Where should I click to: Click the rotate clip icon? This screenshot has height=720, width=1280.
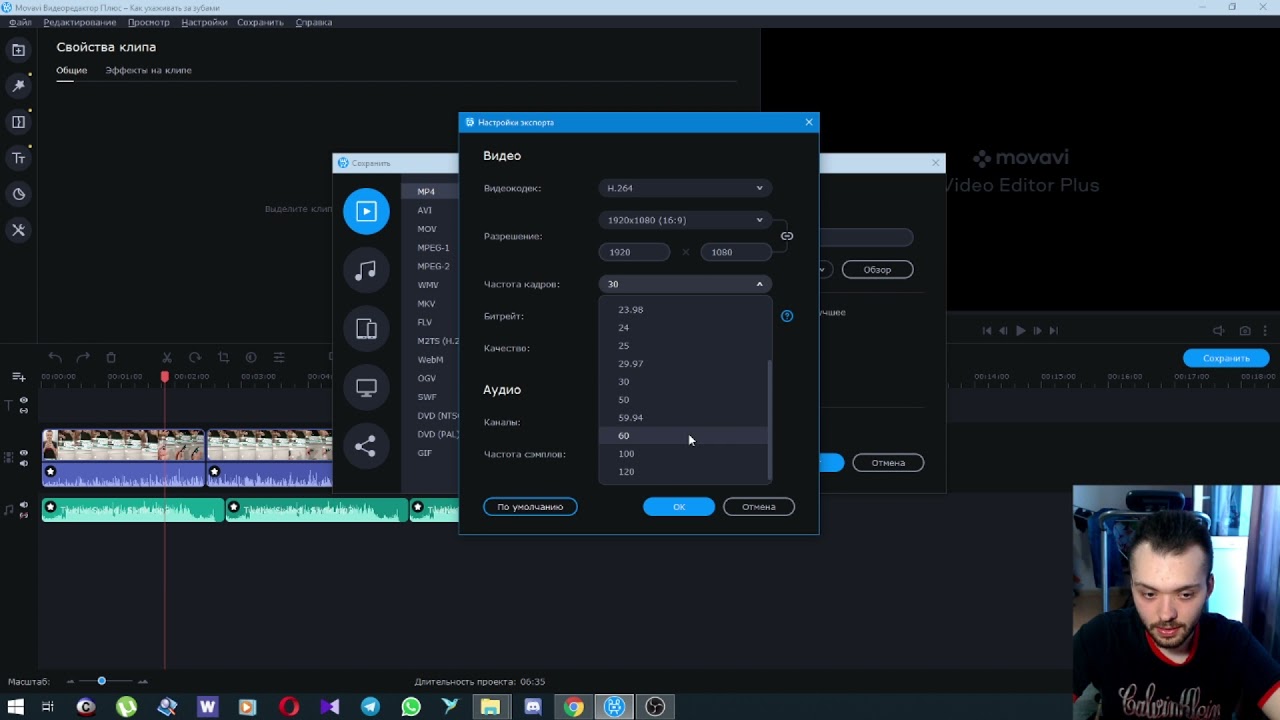(195, 358)
